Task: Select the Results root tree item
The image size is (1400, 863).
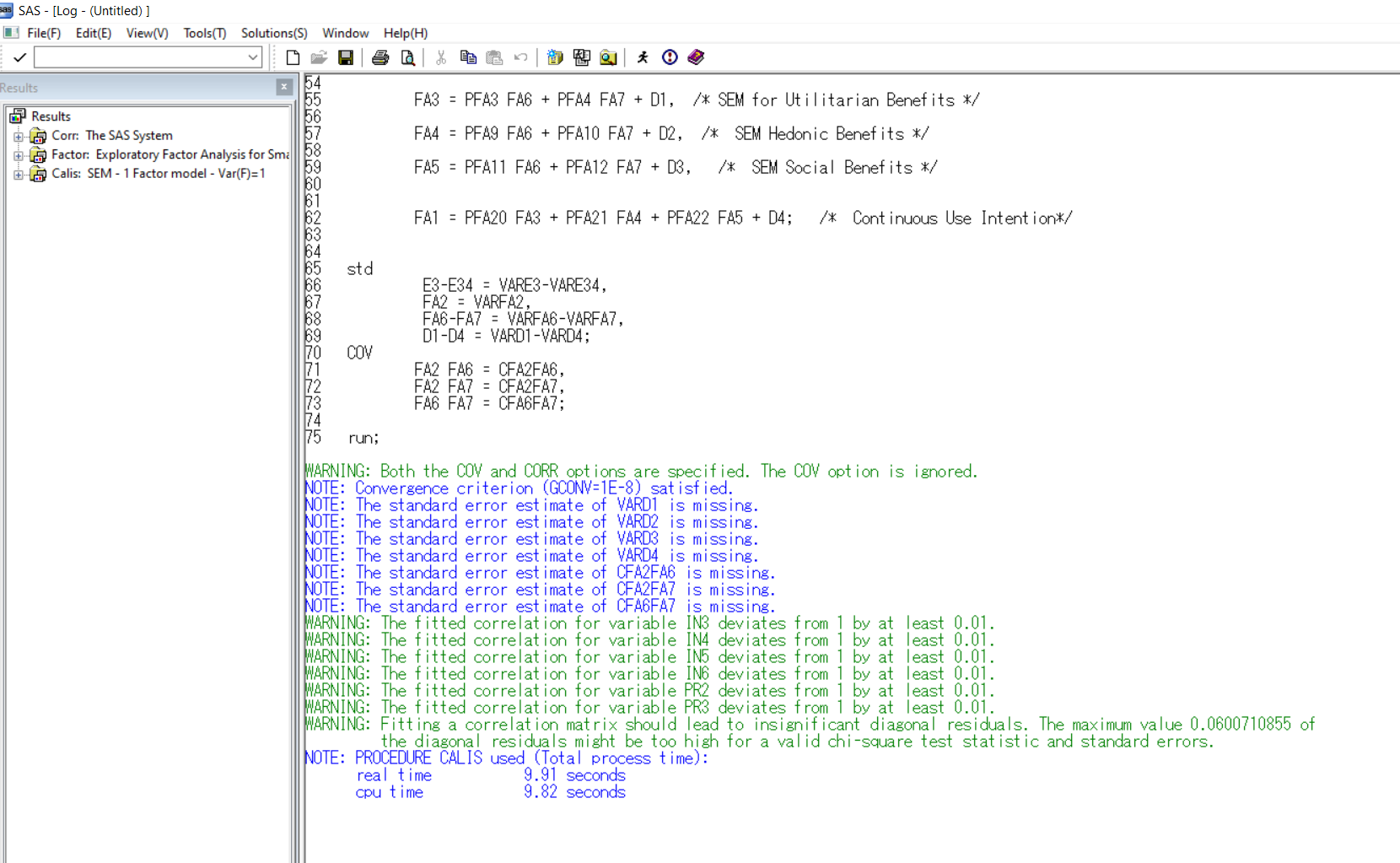Action: tap(51, 116)
